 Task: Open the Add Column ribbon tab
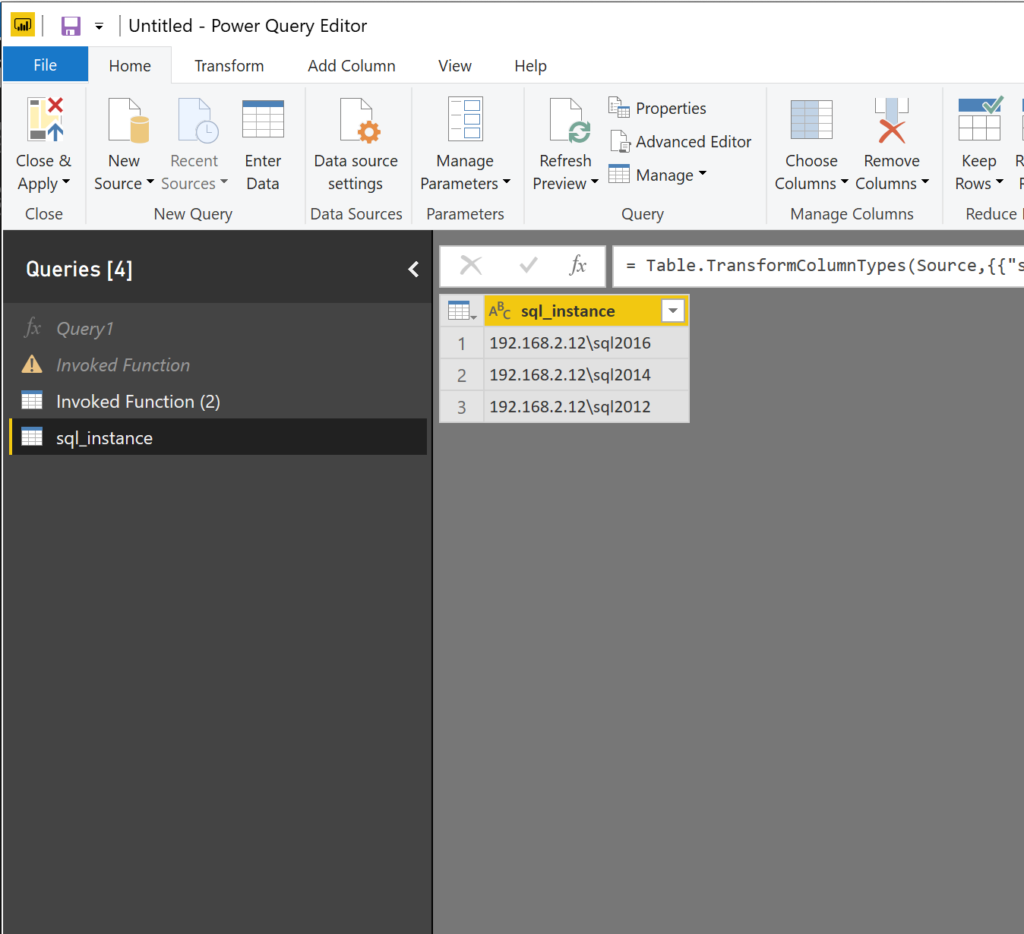[351, 65]
